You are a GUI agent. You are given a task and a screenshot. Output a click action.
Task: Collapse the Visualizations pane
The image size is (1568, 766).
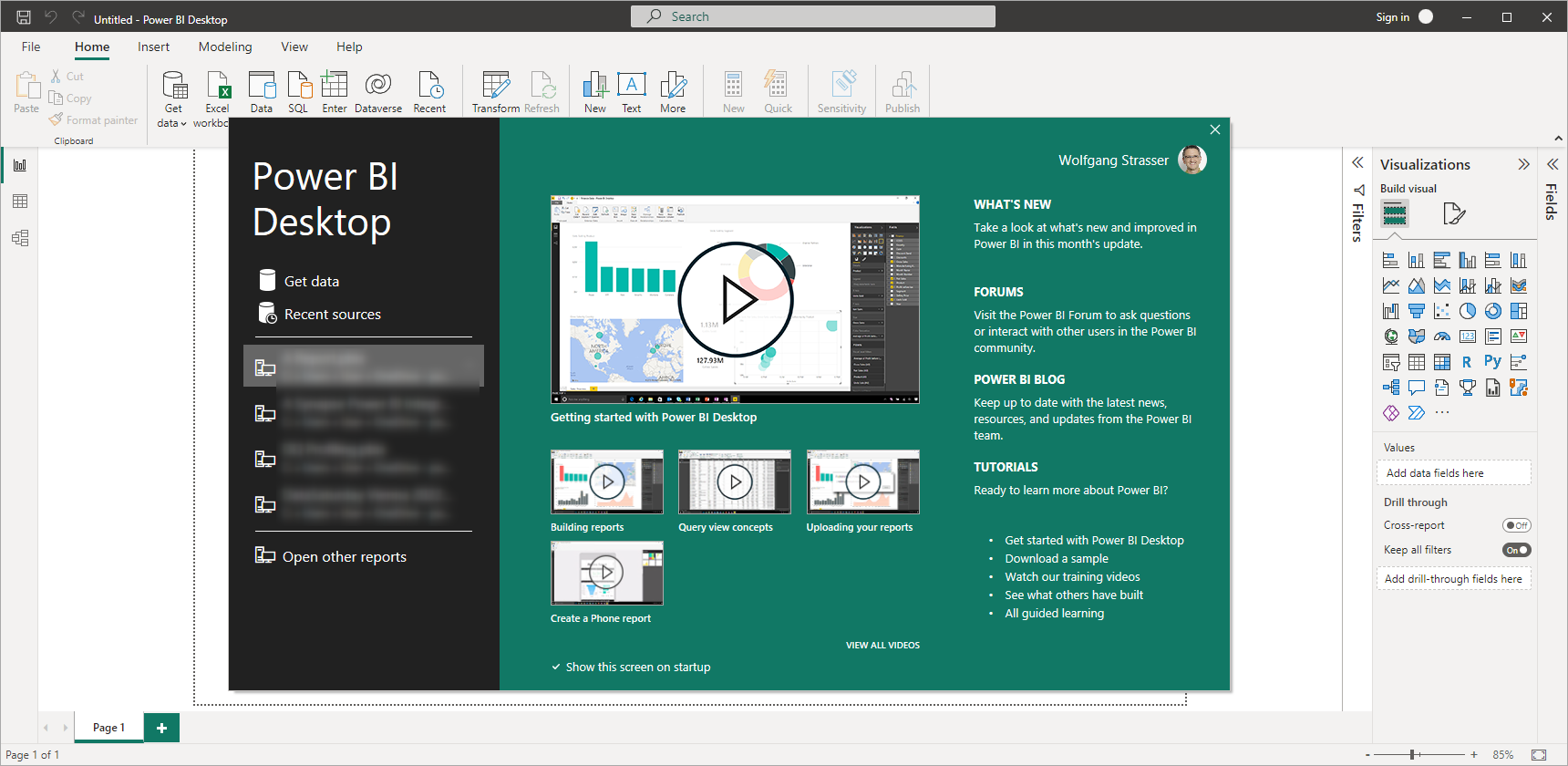click(1523, 165)
